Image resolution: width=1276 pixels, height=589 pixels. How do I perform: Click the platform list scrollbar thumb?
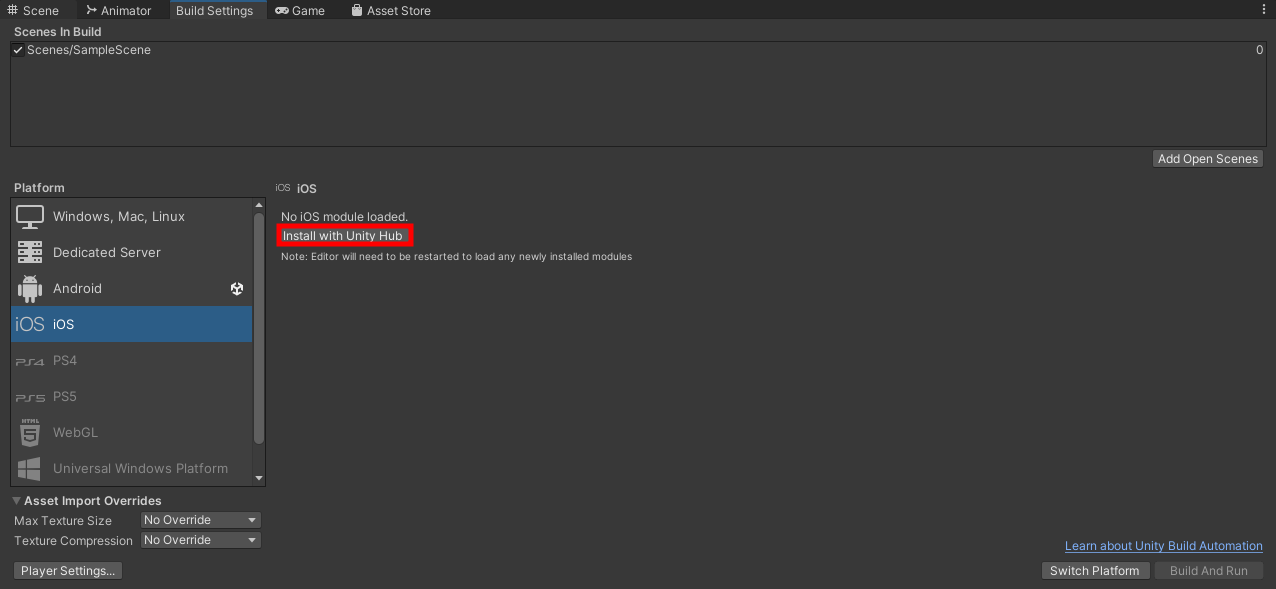(259, 328)
